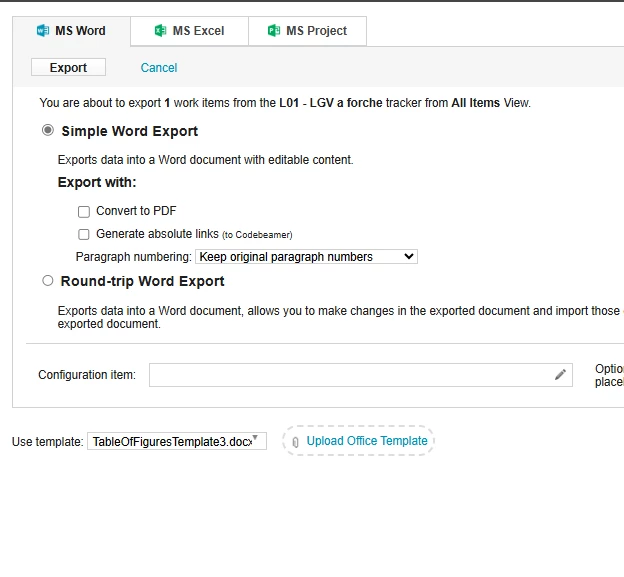Open the MS Project export tab
Screen dimensions: 624x577
coord(308,31)
